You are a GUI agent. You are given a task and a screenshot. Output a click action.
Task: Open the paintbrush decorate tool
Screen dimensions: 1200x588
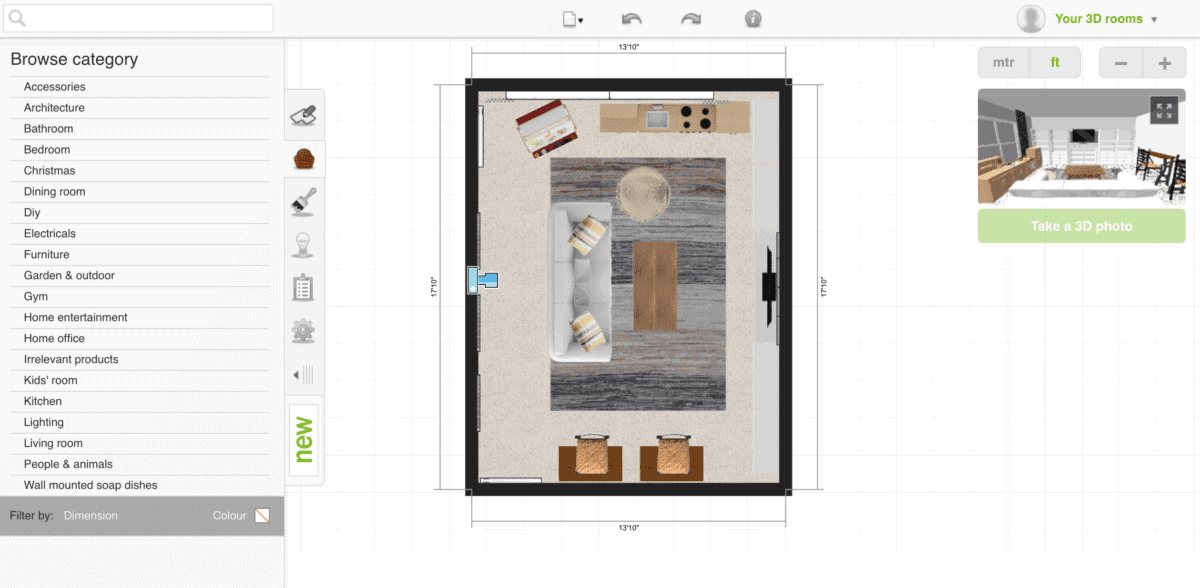304,202
